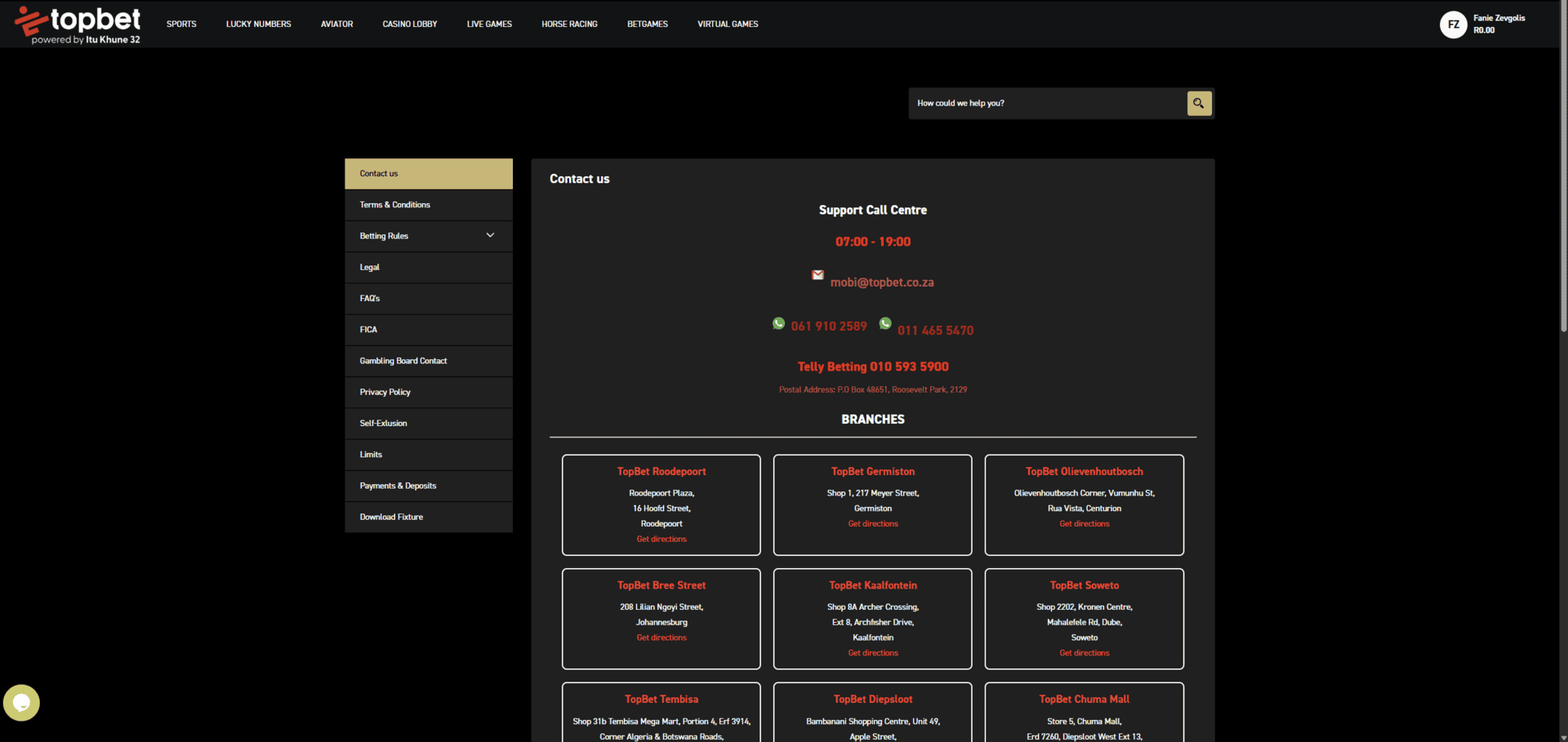Open the Privacy Policy page
The image size is (1568, 742).
tap(429, 392)
